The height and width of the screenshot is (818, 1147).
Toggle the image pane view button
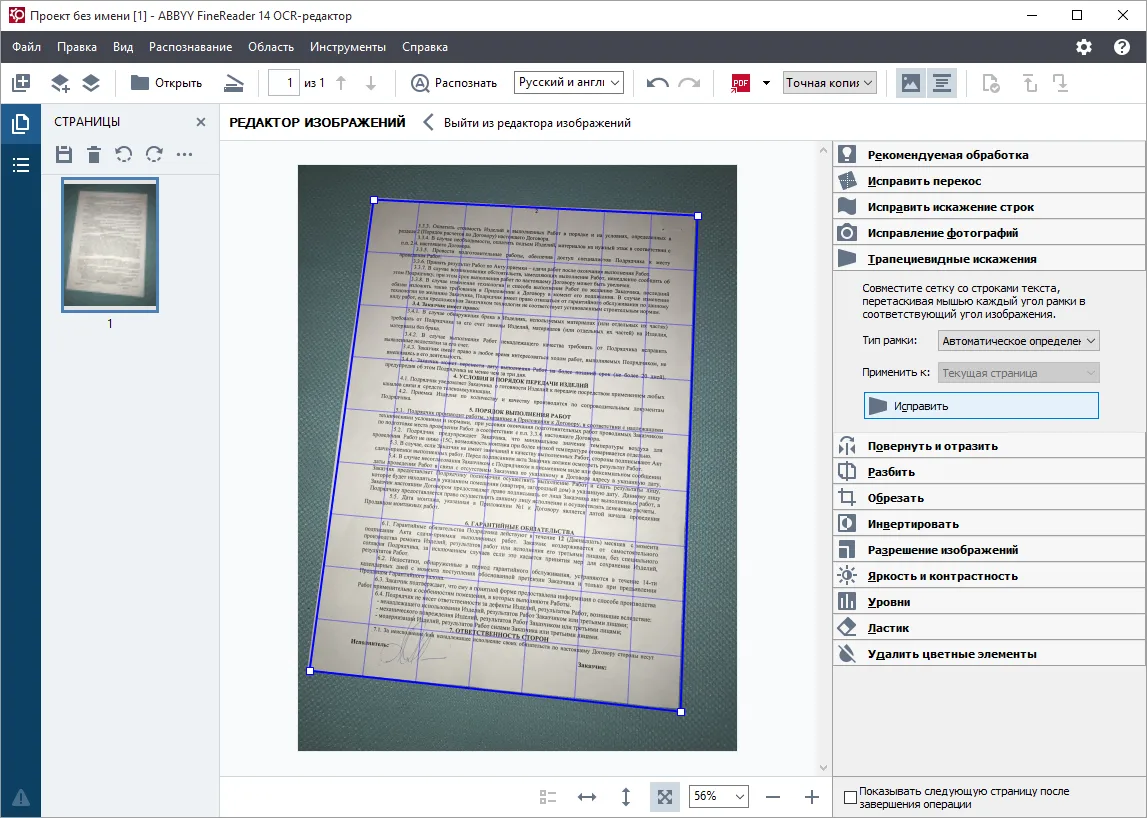tap(911, 83)
